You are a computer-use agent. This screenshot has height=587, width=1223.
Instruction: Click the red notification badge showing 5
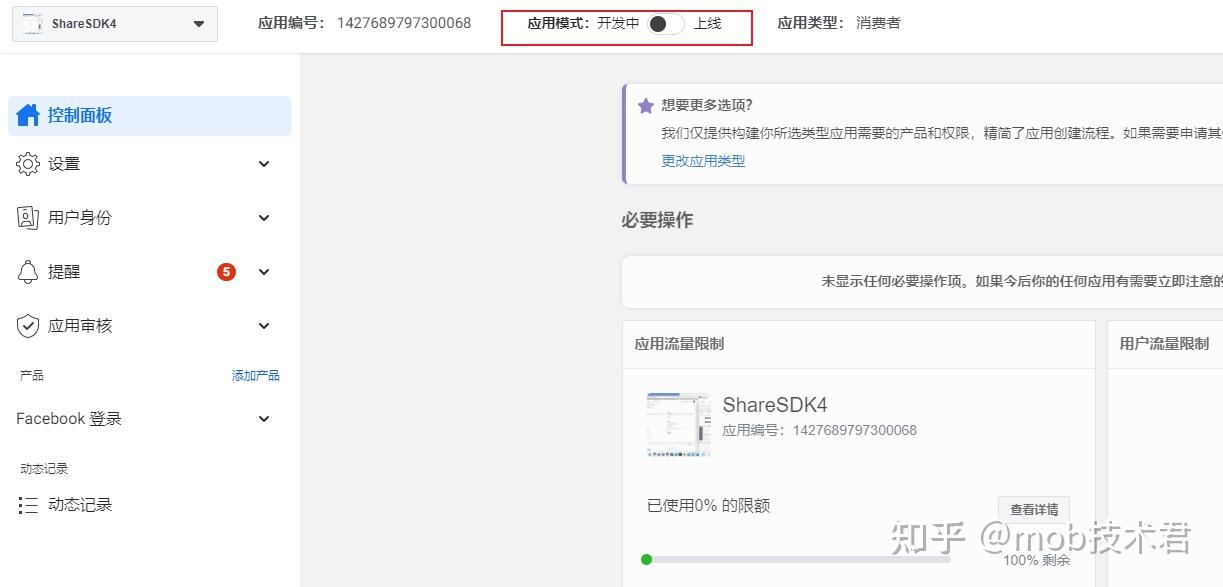click(x=225, y=271)
